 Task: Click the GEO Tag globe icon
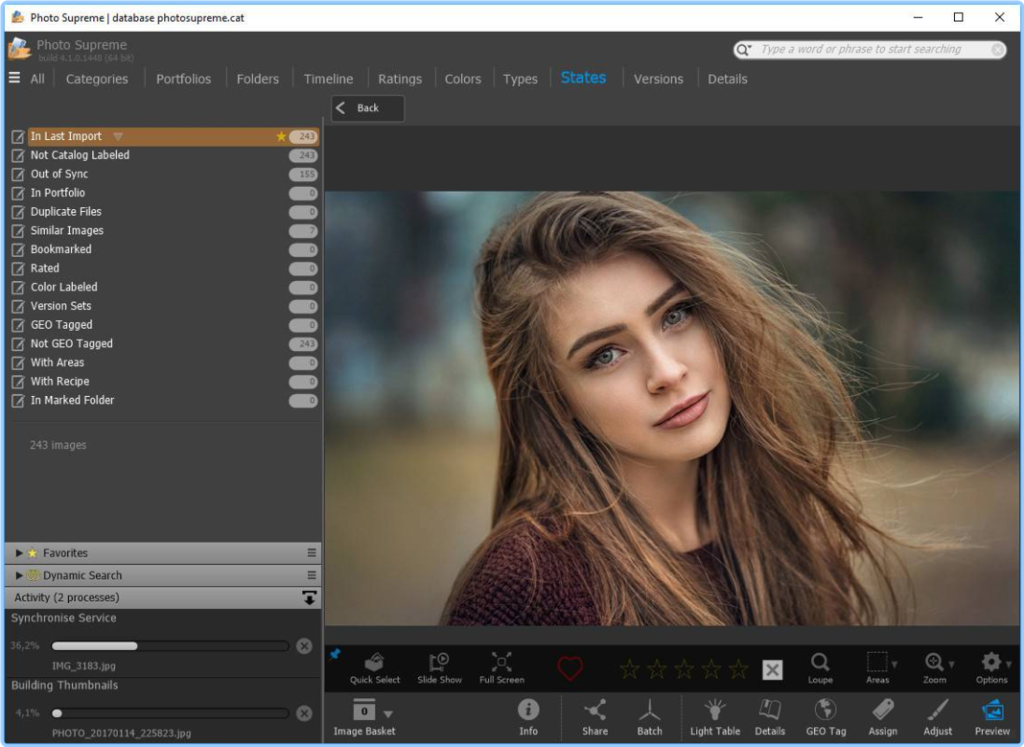point(825,716)
